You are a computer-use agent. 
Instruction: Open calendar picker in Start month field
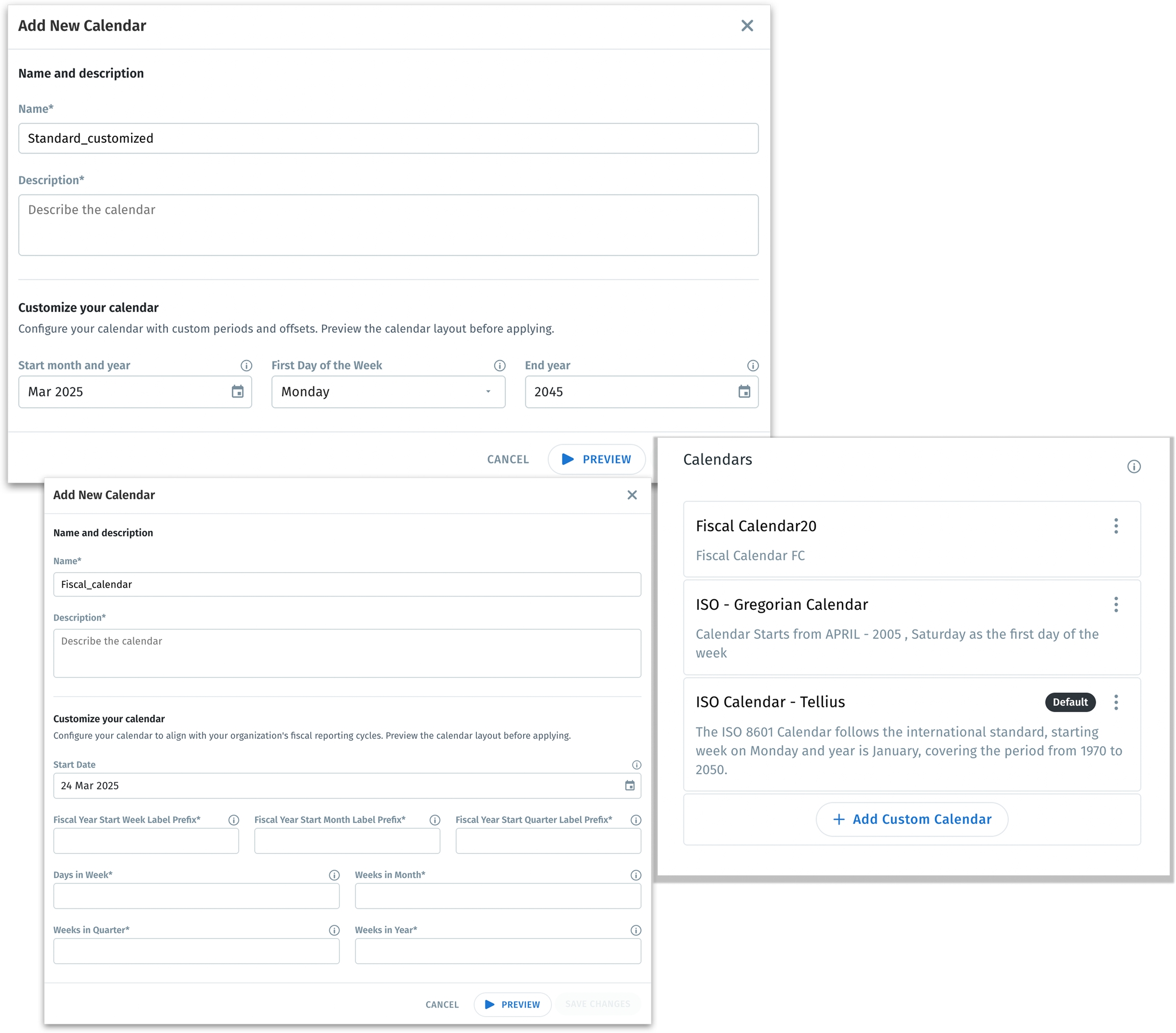[238, 391]
